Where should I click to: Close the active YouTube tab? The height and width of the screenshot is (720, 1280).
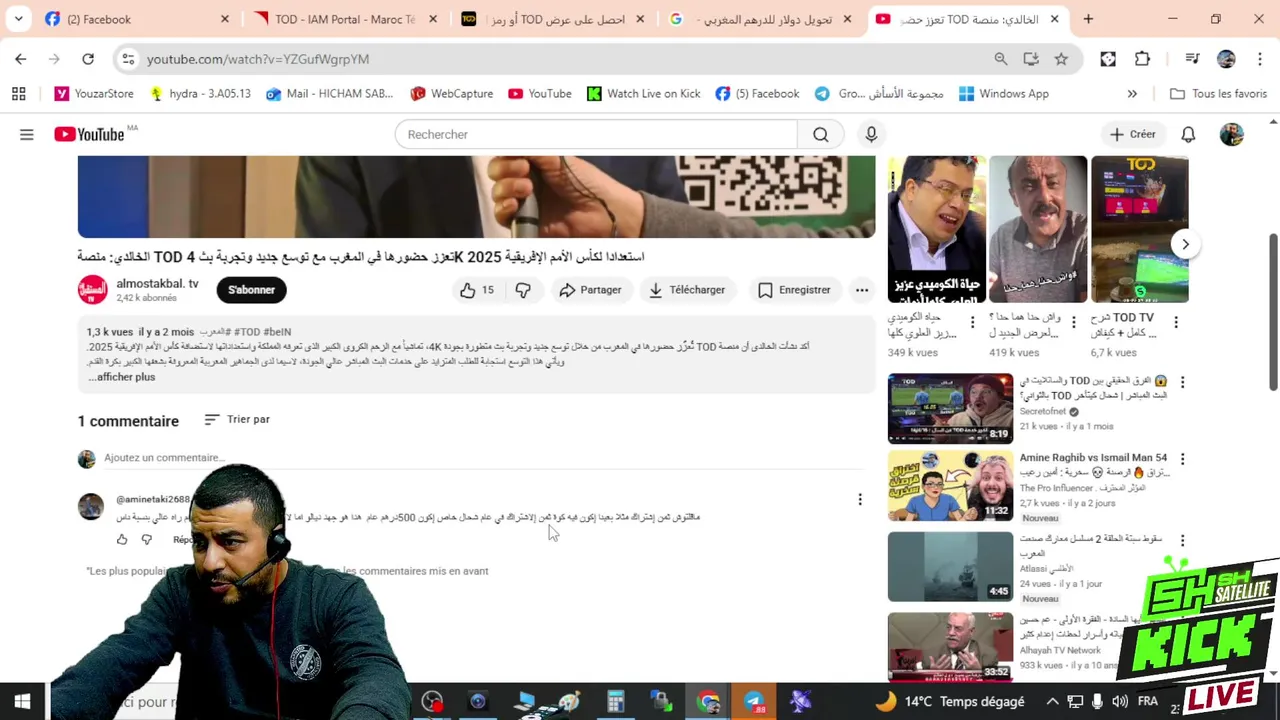click(1054, 19)
